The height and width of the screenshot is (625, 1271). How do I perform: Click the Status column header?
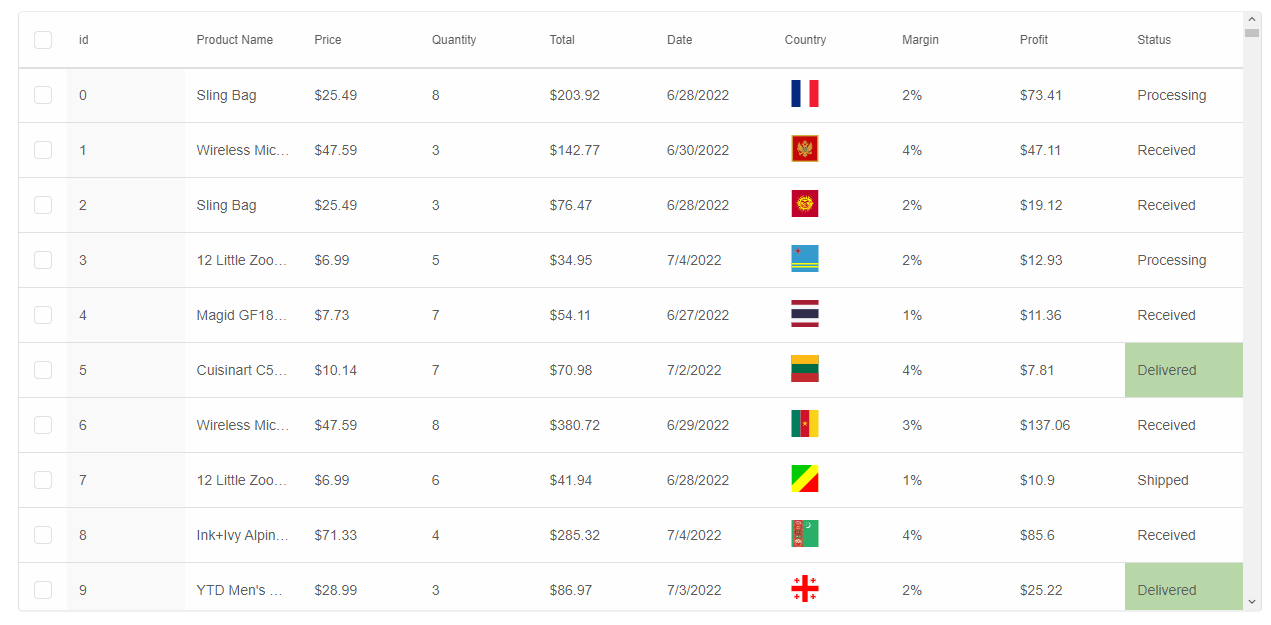click(1154, 40)
